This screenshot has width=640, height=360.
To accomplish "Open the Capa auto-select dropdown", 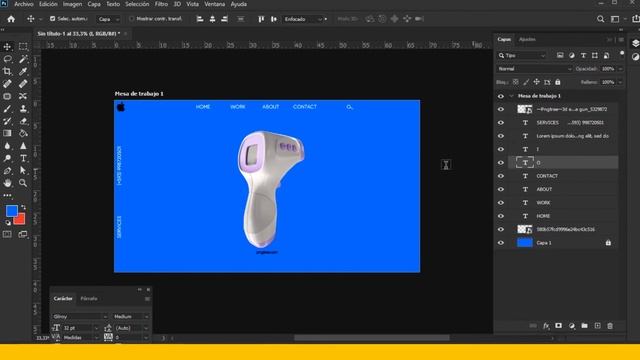I will (x=108, y=19).
